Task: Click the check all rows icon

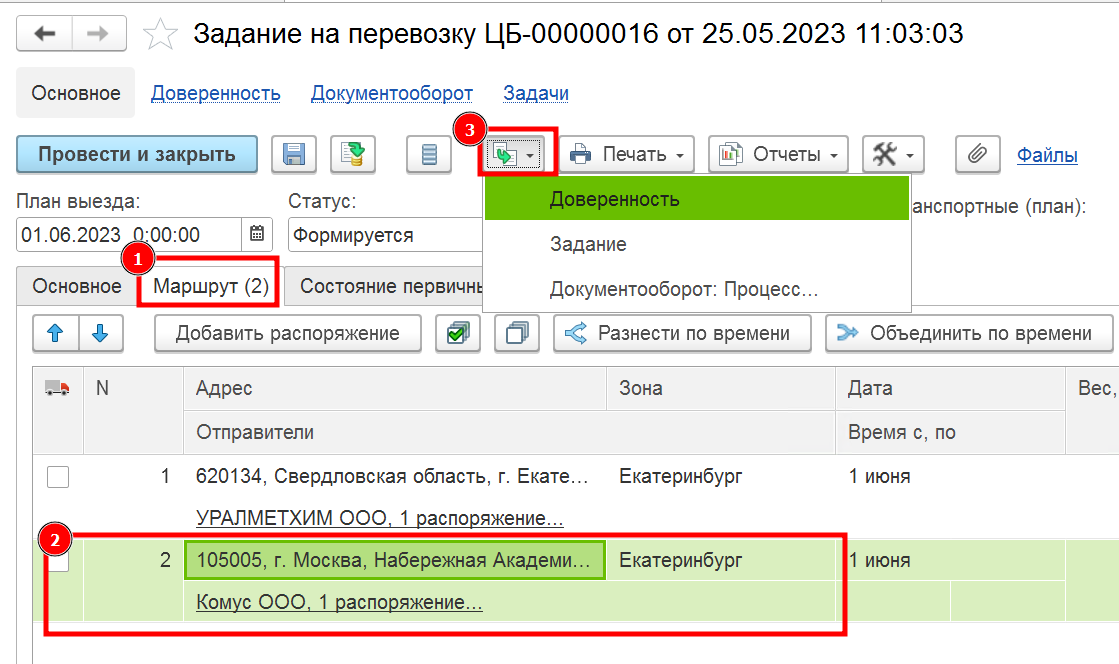Action: (458, 333)
